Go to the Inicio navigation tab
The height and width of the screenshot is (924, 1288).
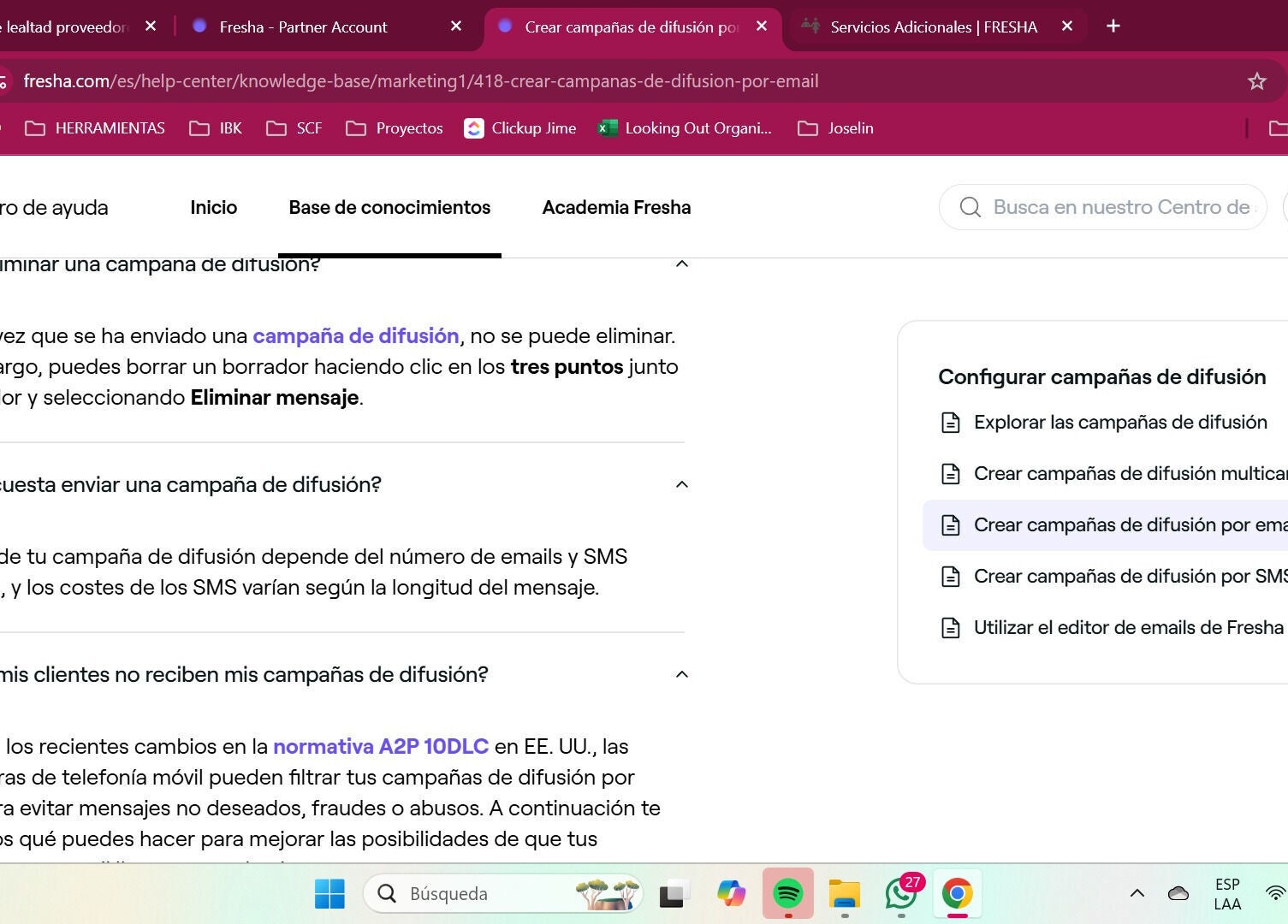pyautogui.click(x=213, y=208)
